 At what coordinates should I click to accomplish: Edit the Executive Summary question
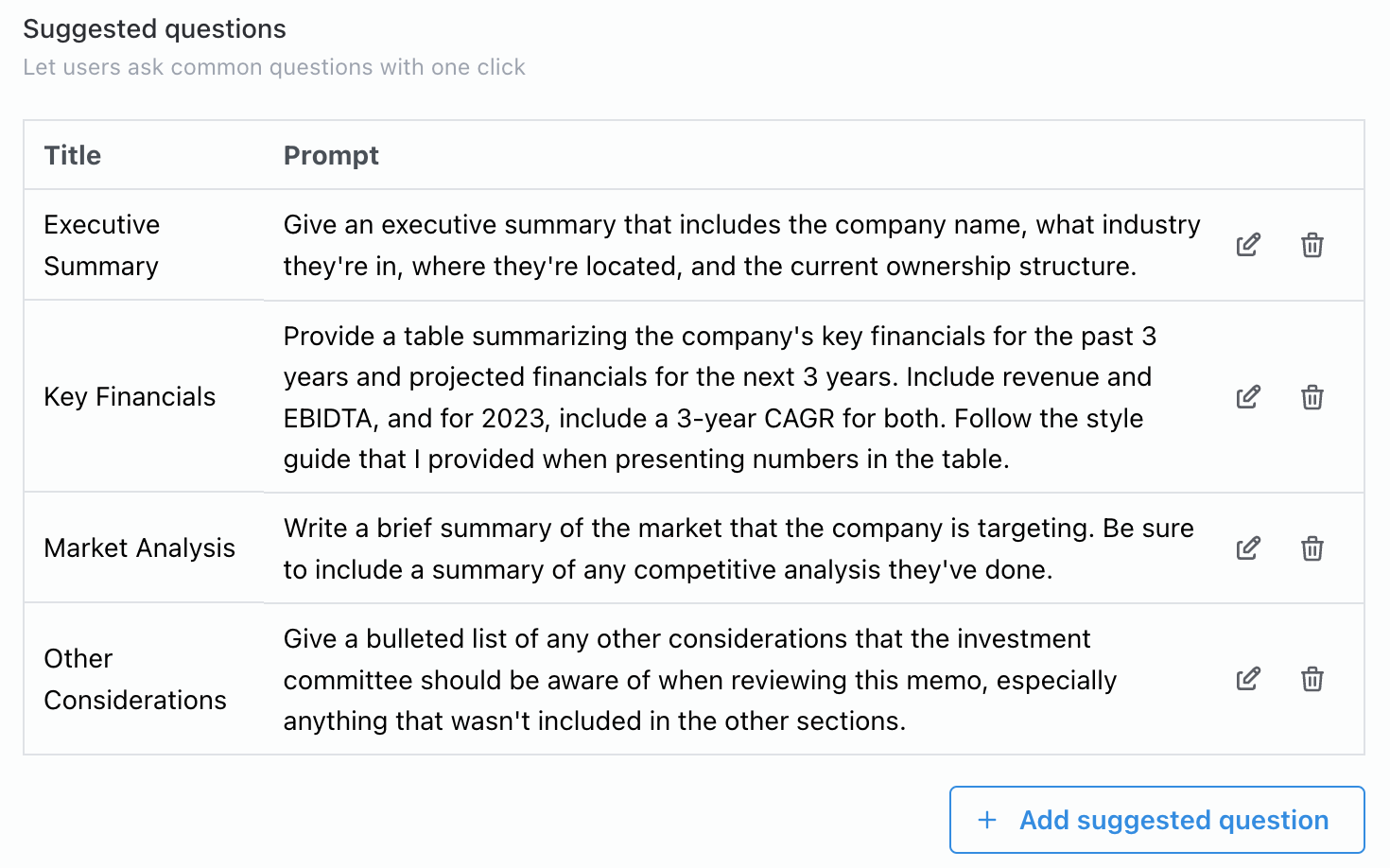[1248, 245]
